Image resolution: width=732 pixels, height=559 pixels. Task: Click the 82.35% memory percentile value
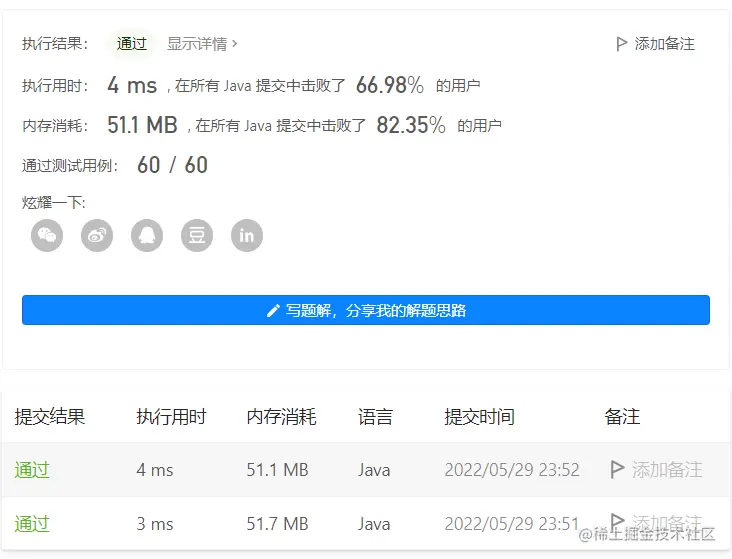click(x=411, y=125)
